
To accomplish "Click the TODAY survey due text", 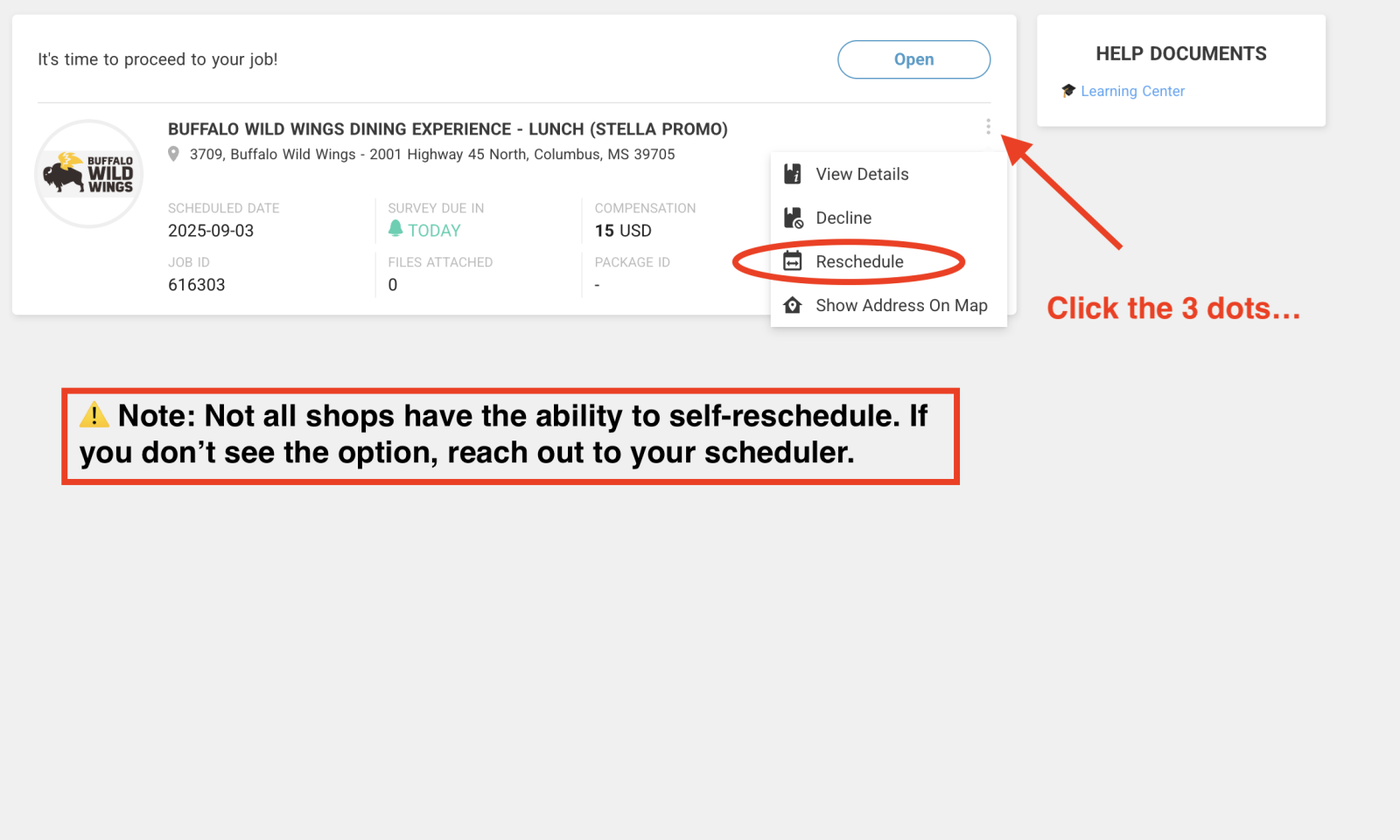I will [434, 231].
